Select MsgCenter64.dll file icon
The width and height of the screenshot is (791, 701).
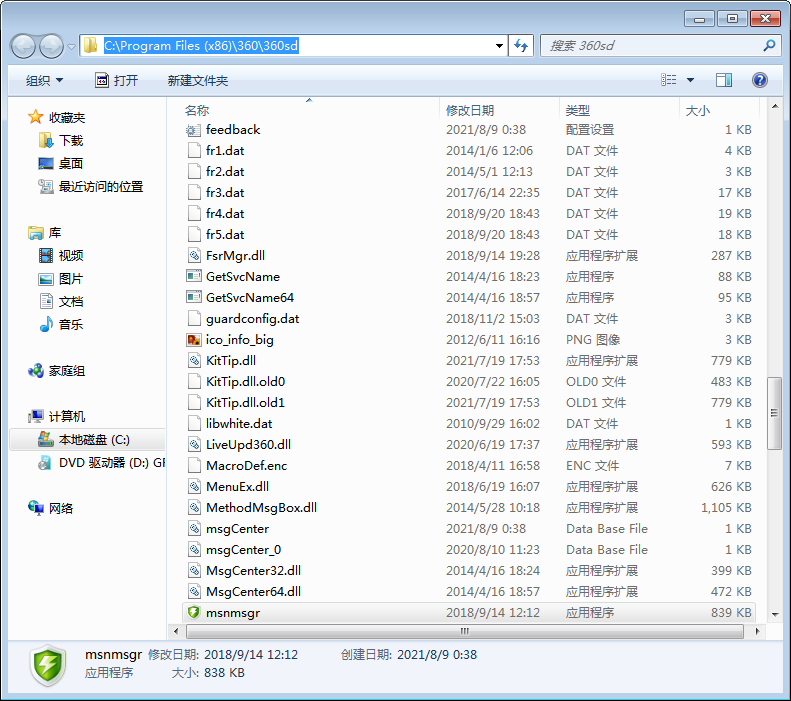point(194,592)
